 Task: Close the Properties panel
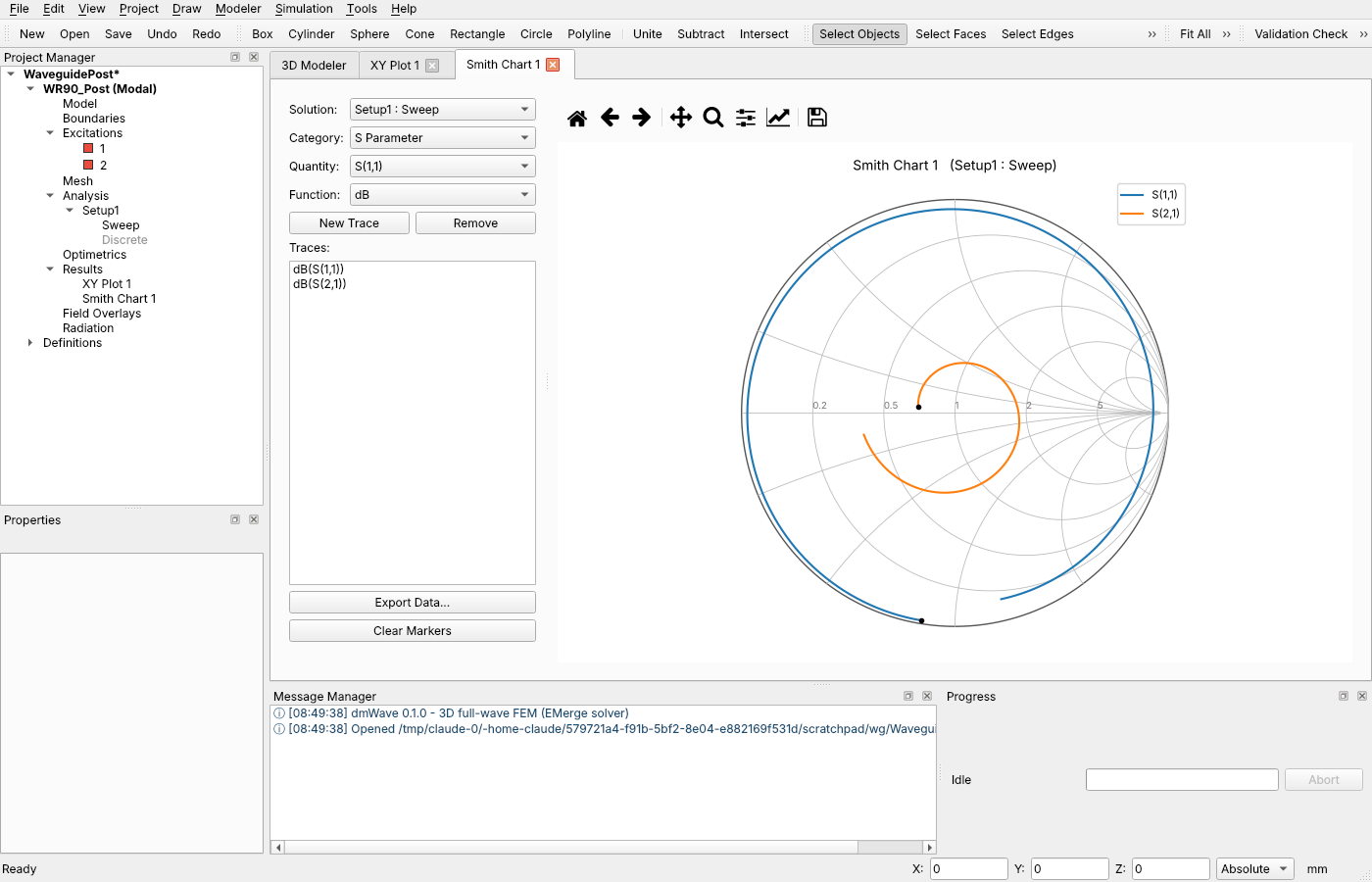click(254, 519)
